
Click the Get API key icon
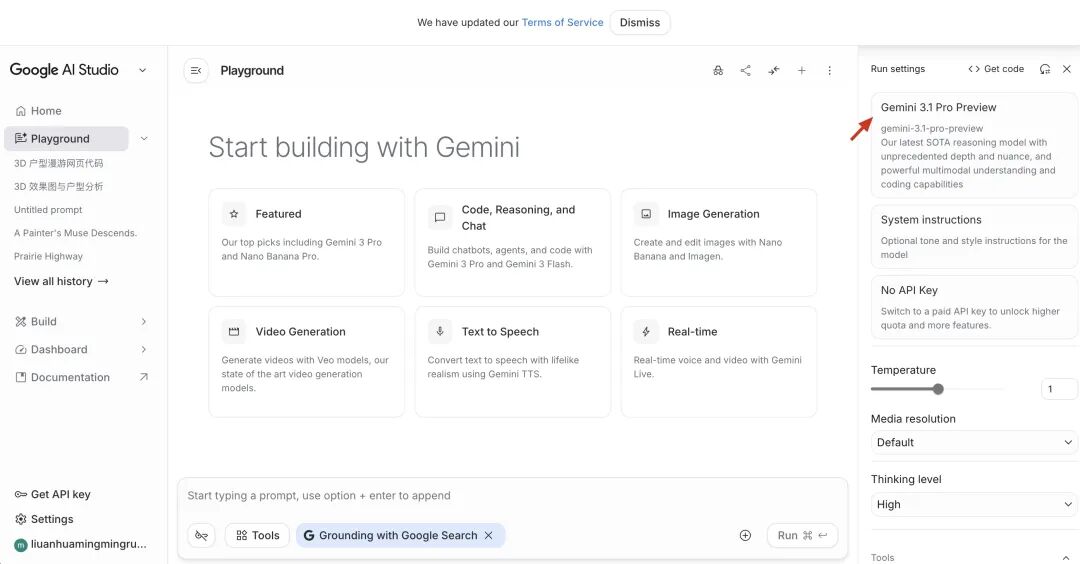click(21, 494)
